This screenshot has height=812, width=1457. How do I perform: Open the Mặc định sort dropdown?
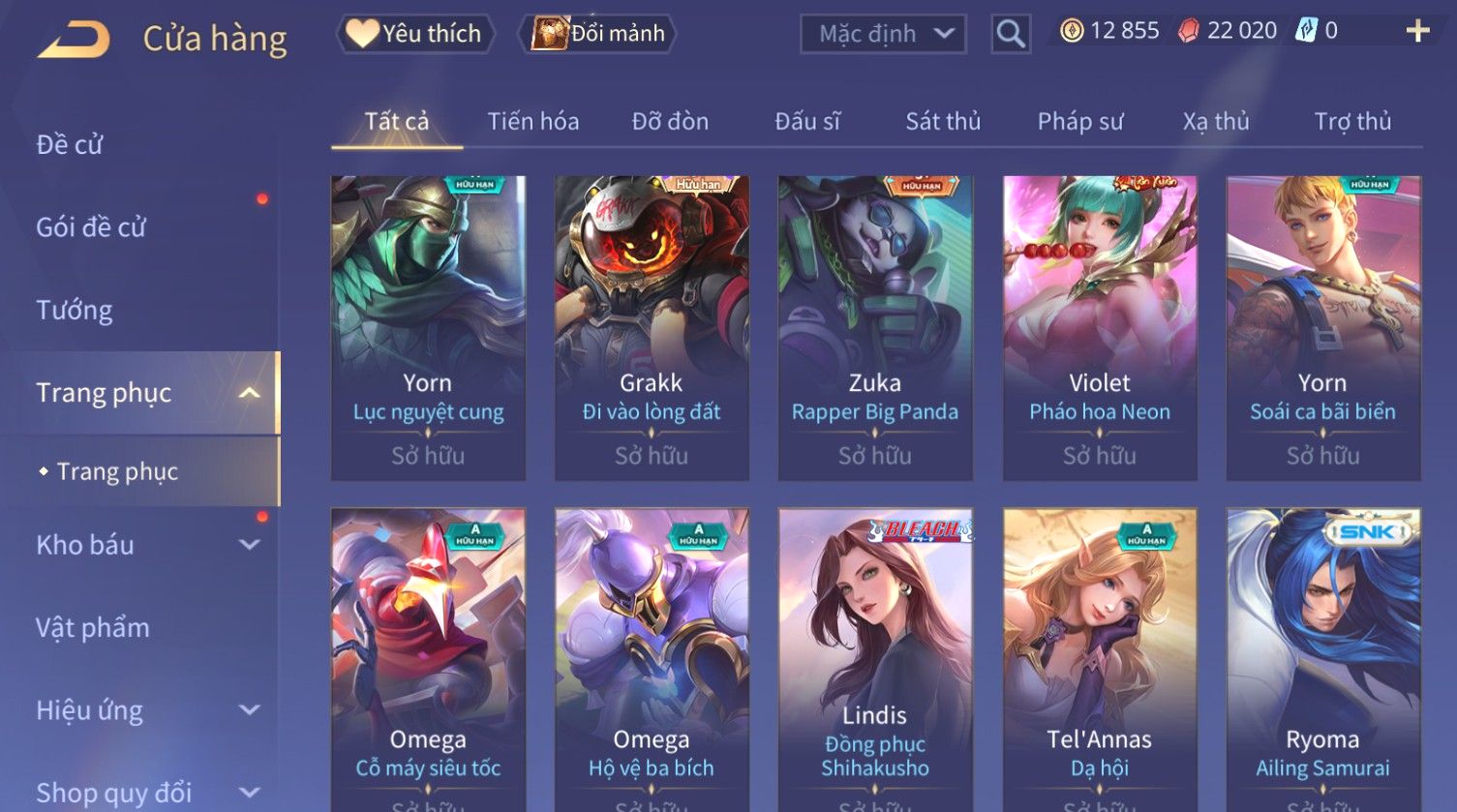click(x=883, y=34)
